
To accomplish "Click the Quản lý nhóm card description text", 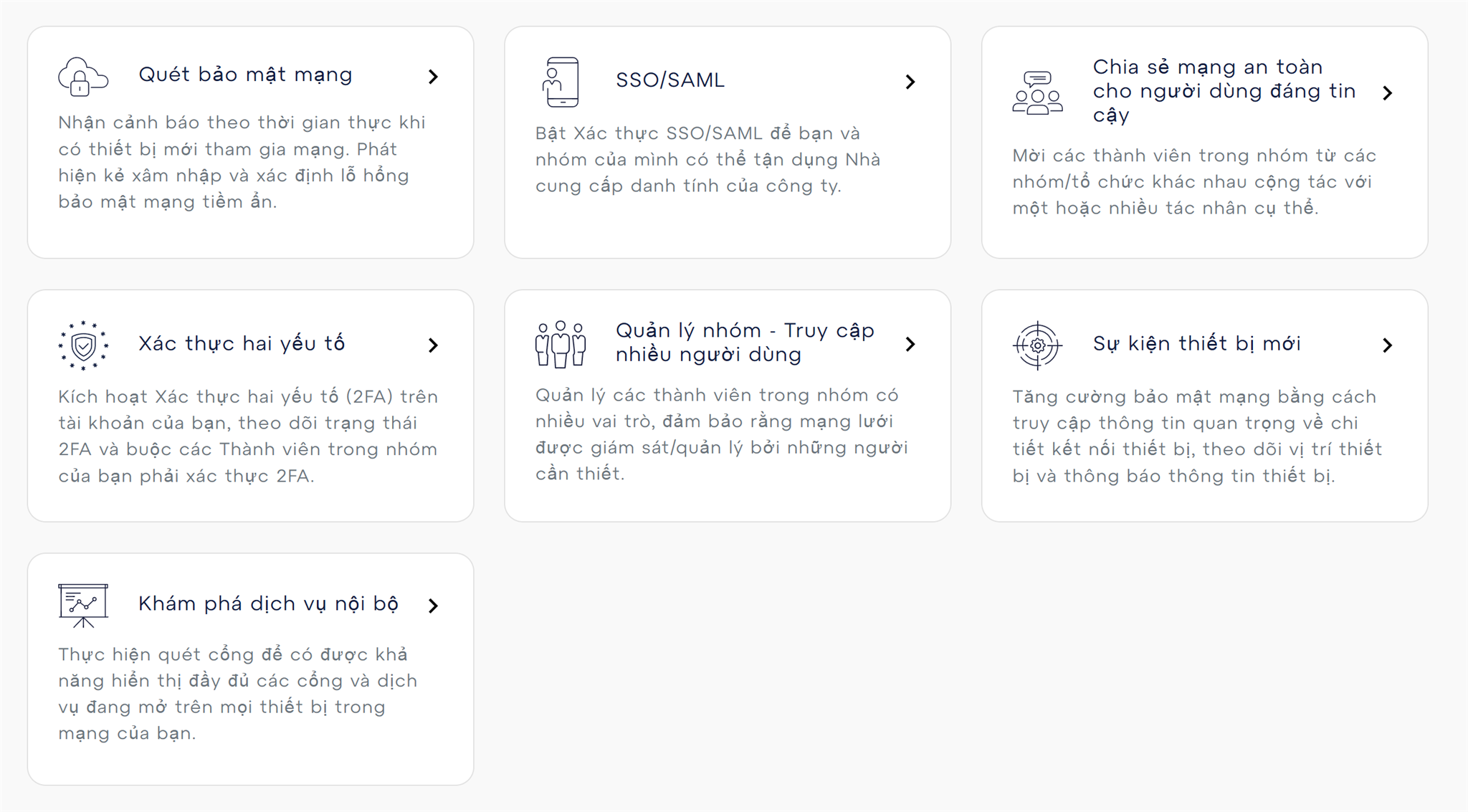I will (722, 434).
